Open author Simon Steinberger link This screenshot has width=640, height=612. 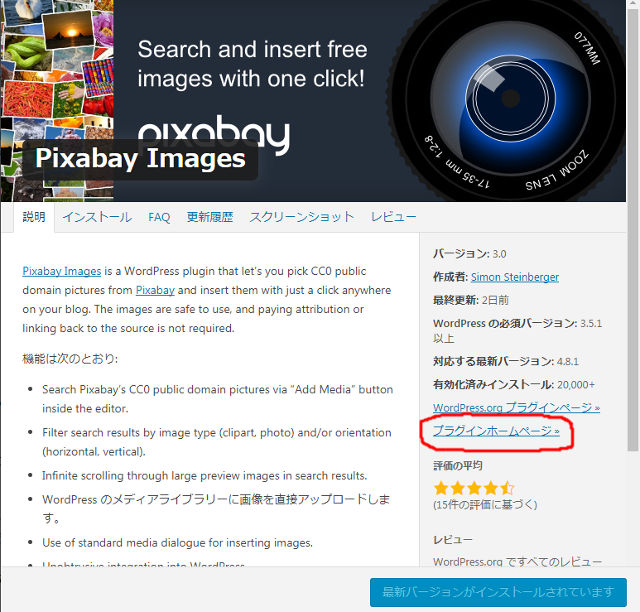pyautogui.click(x=515, y=277)
